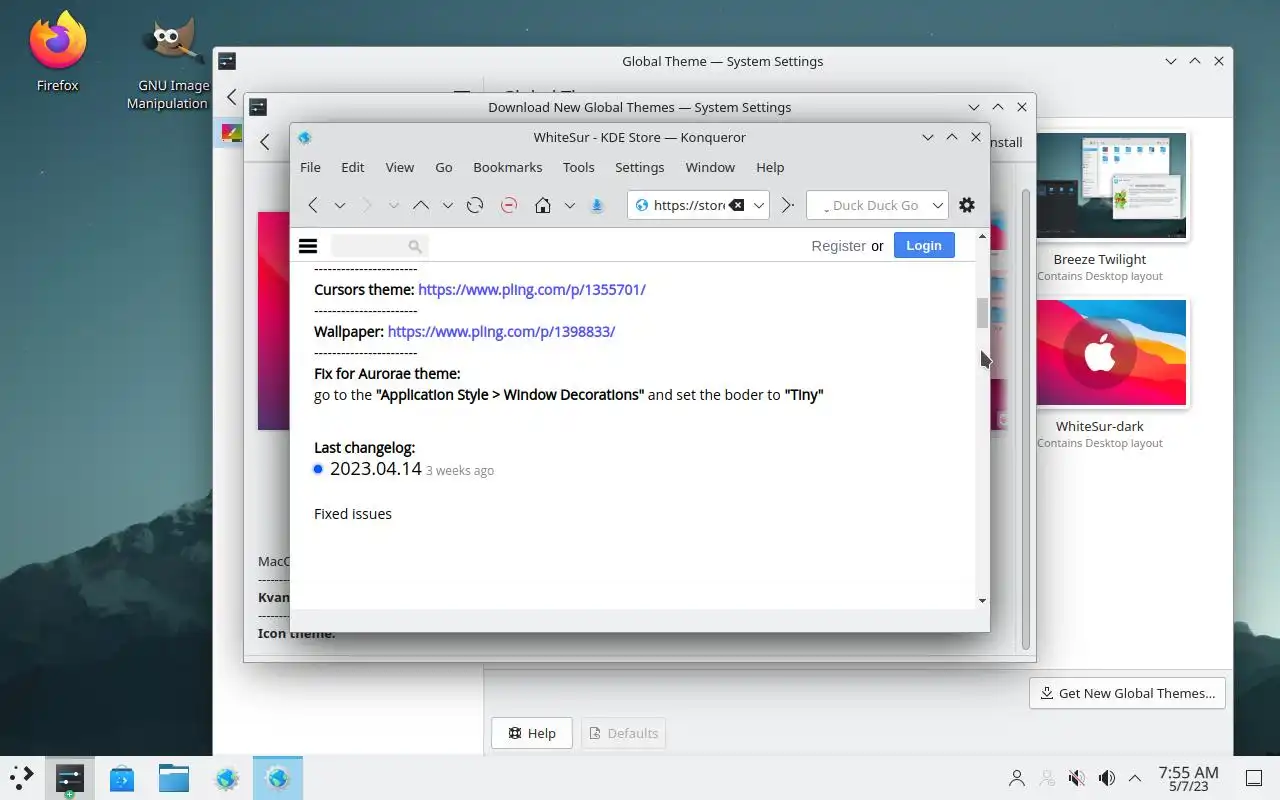Open Konqueror forward-history dropdown arrow
This screenshot has height=800, width=1280.
coord(394,205)
